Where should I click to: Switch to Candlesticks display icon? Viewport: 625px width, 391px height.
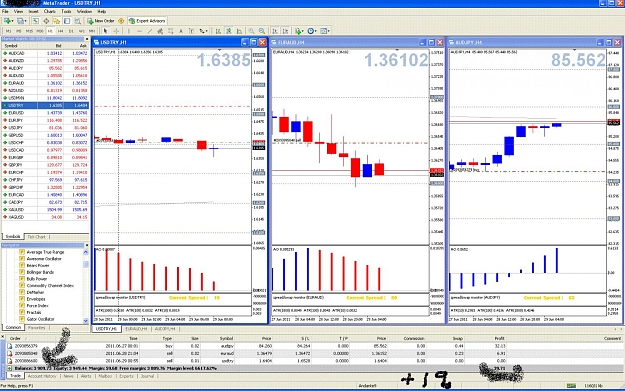(229, 31)
